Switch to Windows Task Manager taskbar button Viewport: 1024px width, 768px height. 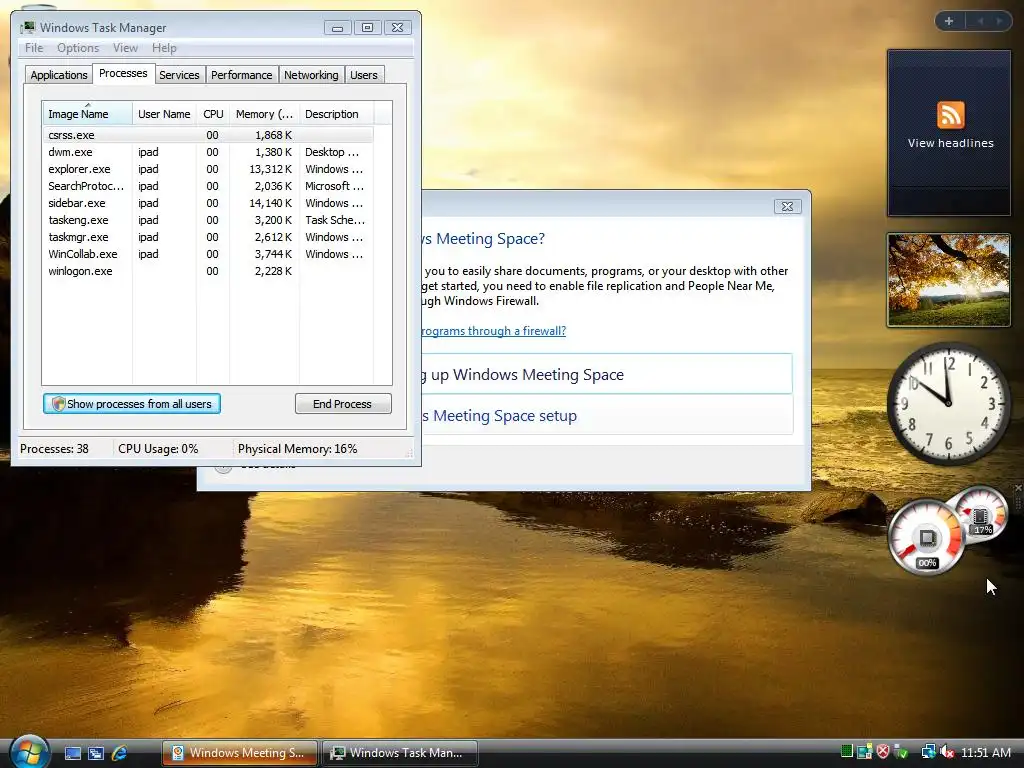point(400,753)
